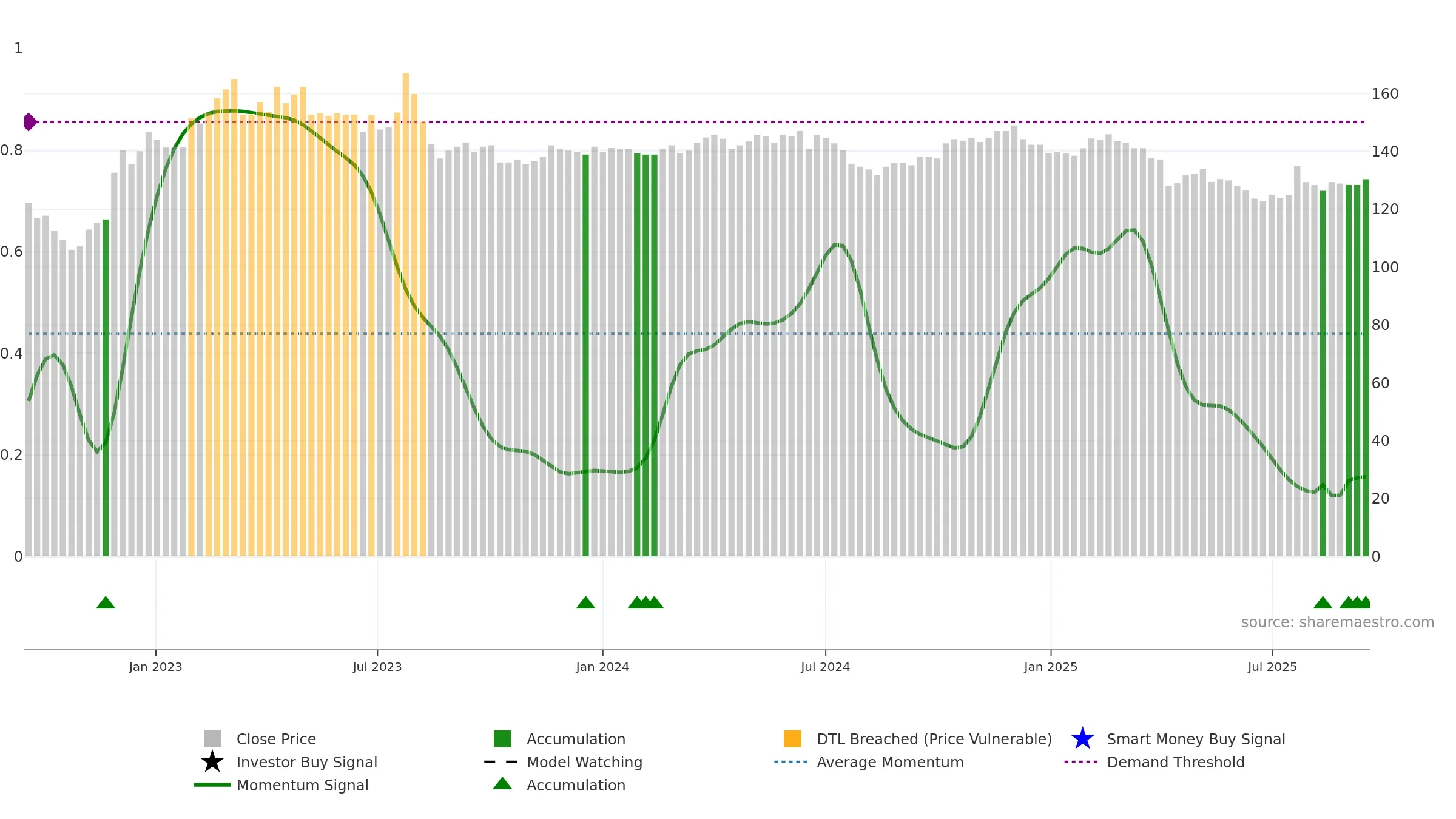
Task: Click the purple diamond on Demand Threshold line
Action: (x=30, y=122)
